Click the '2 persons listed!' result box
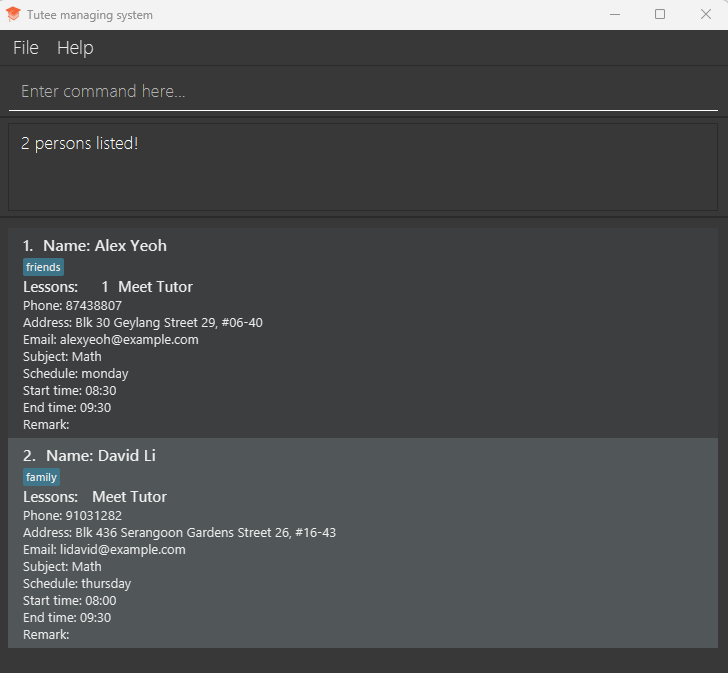The height and width of the screenshot is (673, 728). [x=363, y=166]
